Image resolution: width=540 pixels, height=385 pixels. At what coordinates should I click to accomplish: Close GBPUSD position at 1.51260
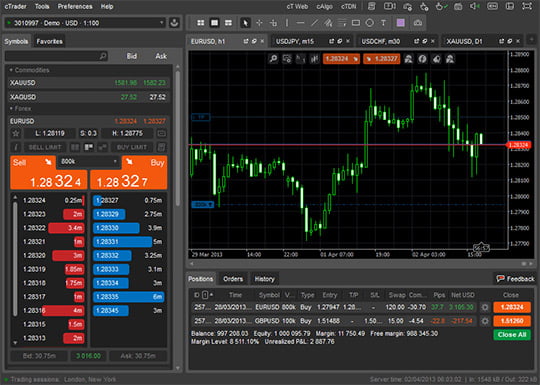pyautogui.click(x=512, y=321)
